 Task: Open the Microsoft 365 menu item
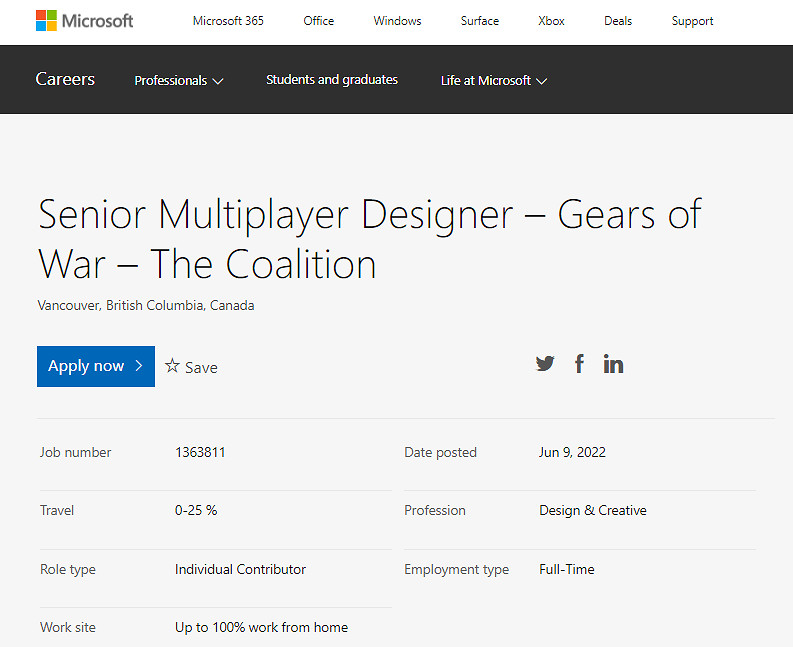[228, 21]
